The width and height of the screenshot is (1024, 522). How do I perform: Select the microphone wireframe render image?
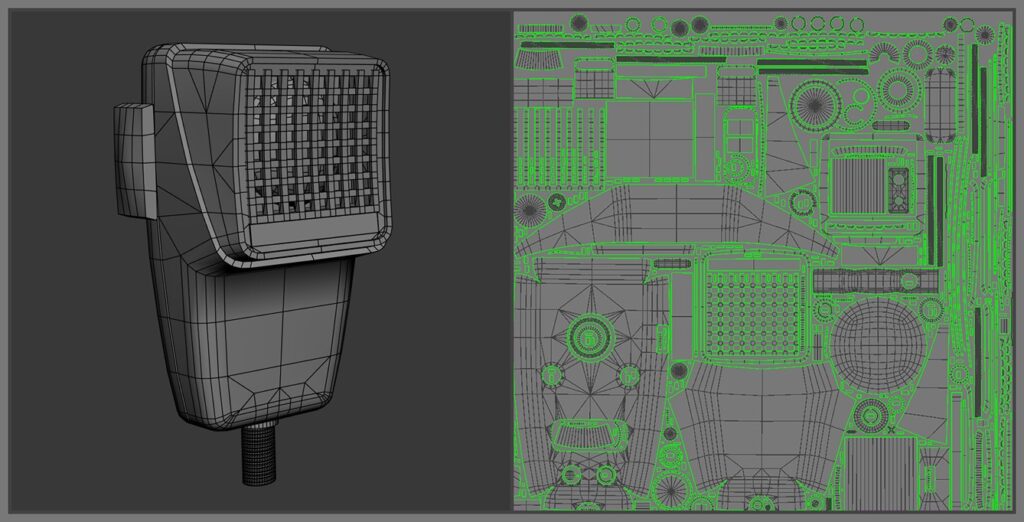click(260, 260)
